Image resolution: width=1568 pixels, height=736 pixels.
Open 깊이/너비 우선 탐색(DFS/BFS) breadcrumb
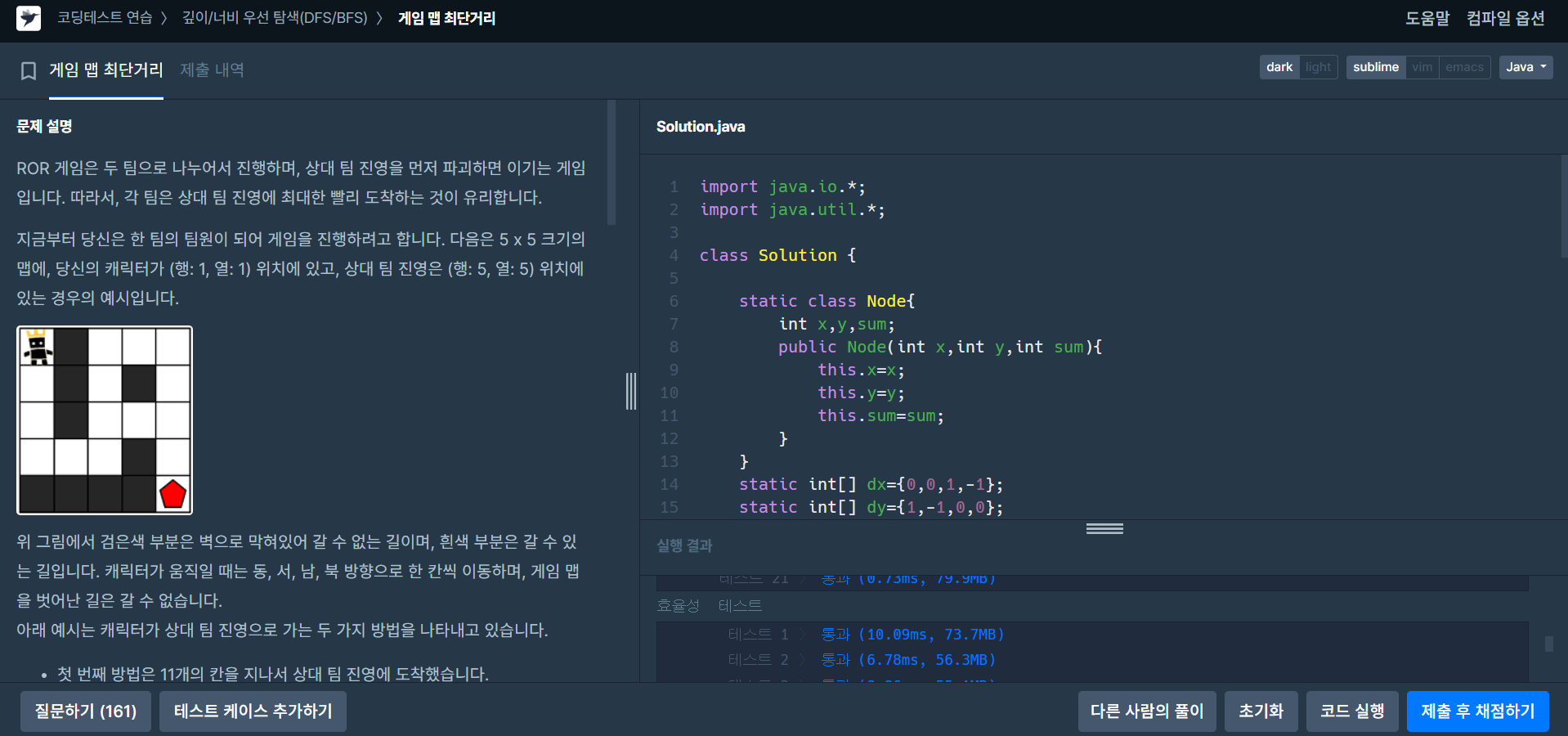point(275,18)
